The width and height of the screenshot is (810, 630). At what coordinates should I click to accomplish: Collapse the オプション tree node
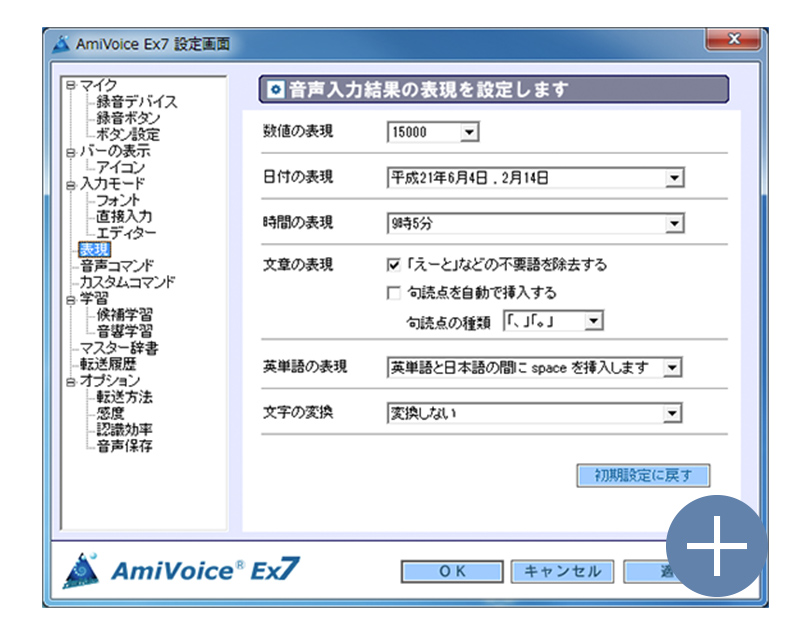(x=71, y=382)
